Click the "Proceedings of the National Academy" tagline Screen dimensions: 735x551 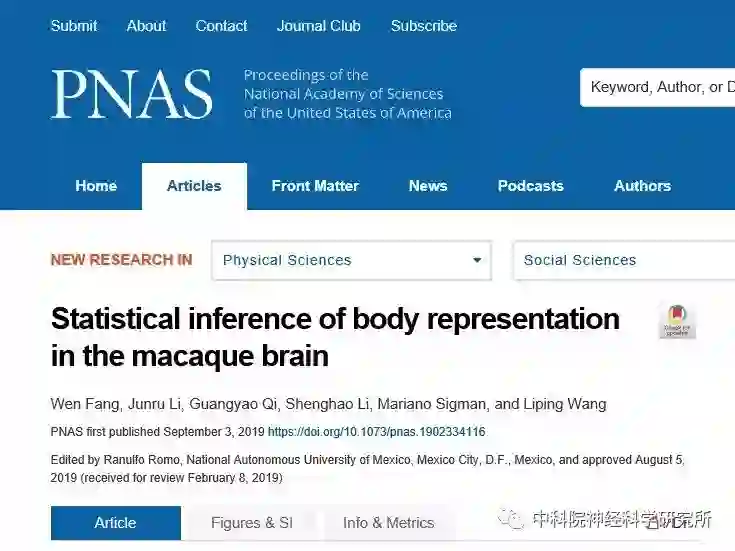[347, 94]
